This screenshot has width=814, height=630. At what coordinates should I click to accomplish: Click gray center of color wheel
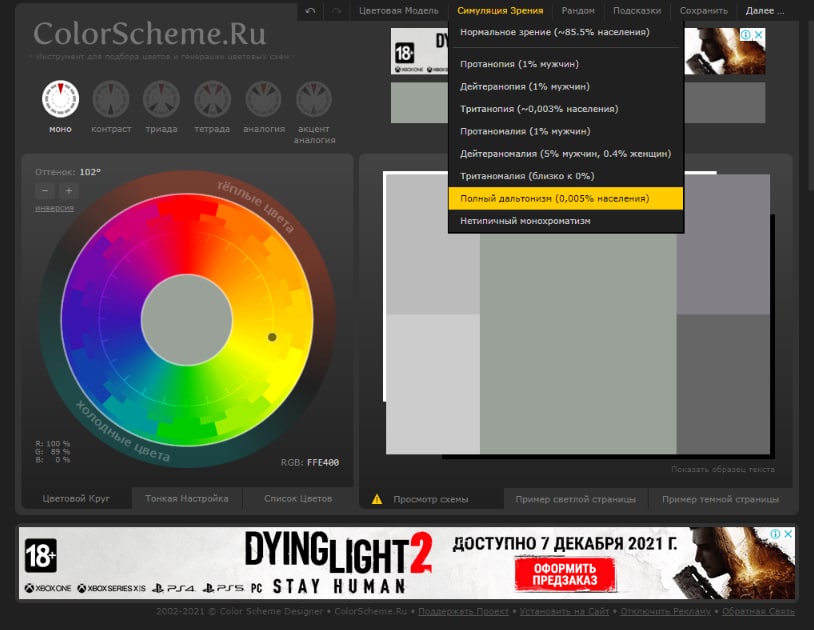click(187, 320)
